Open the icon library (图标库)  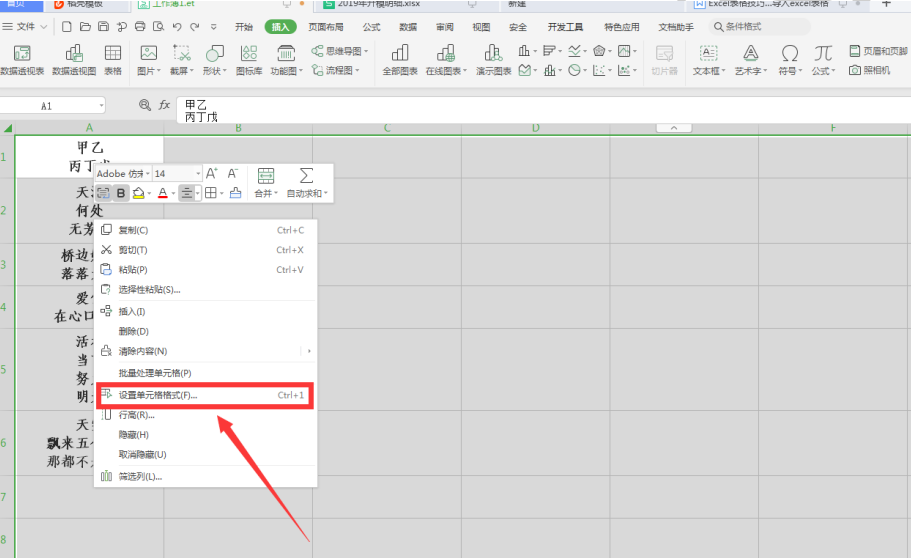coord(249,60)
